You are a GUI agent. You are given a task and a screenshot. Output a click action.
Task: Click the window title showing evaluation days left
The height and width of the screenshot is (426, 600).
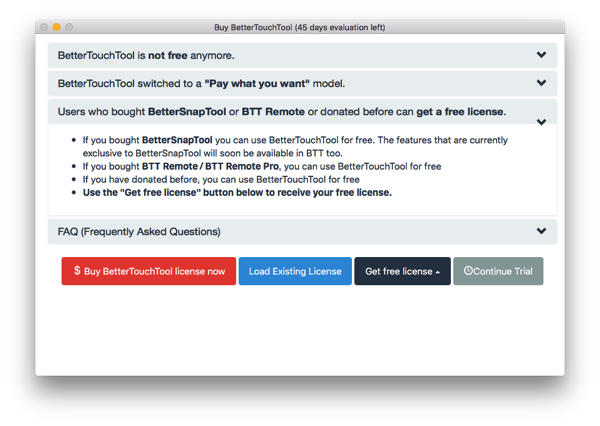pos(300,27)
